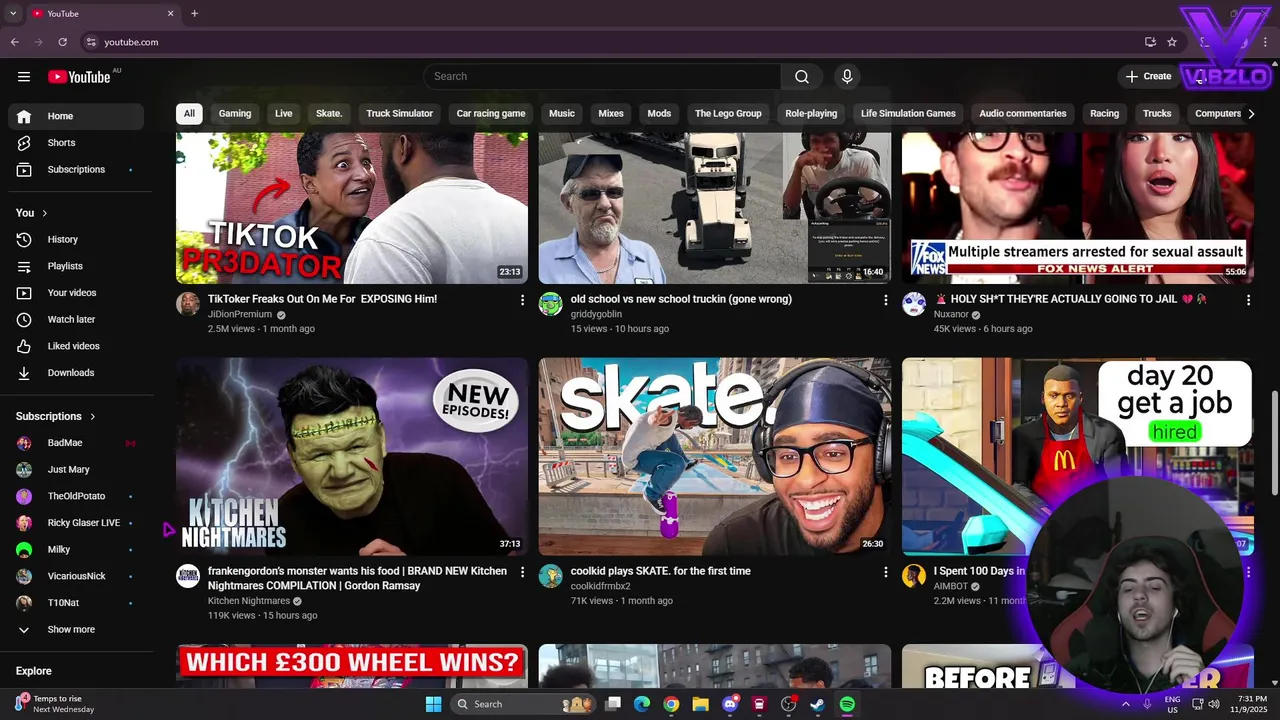
Task: Expand the Subscriptions section chevron
Action: click(92, 416)
